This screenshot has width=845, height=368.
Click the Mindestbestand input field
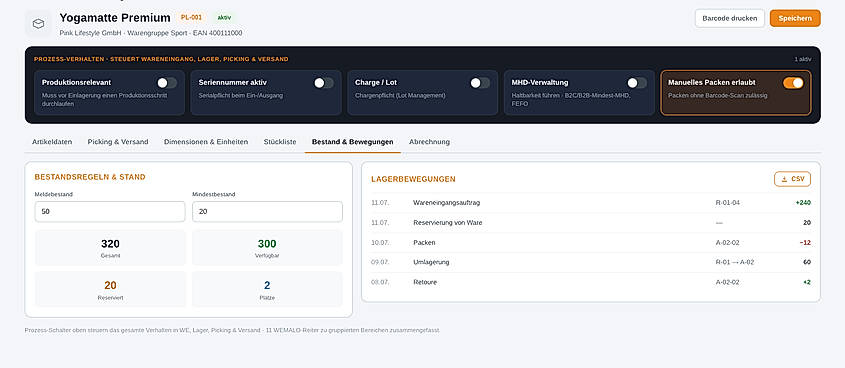click(267, 212)
